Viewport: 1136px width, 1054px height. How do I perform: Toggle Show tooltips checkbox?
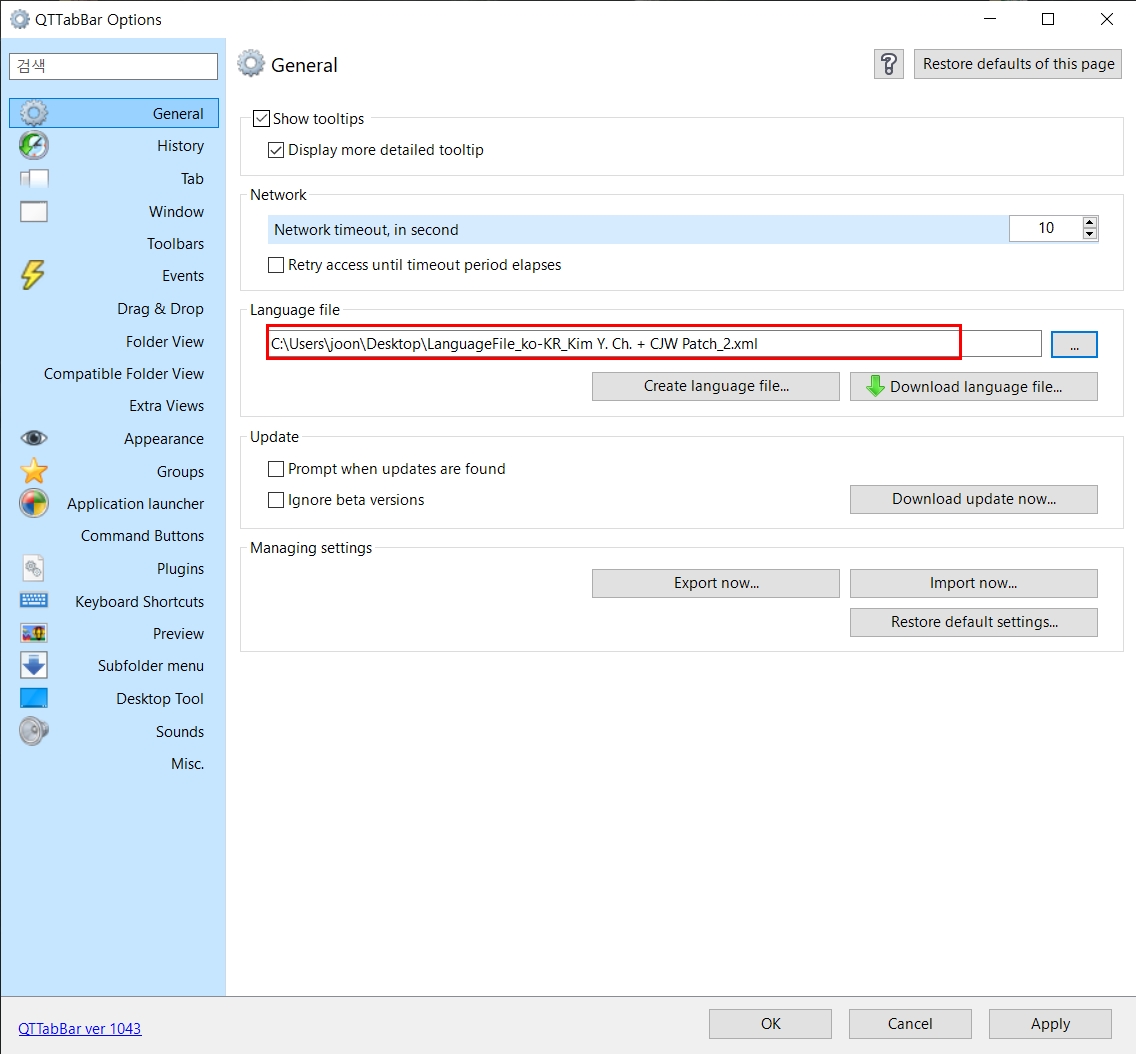(262, 119)
